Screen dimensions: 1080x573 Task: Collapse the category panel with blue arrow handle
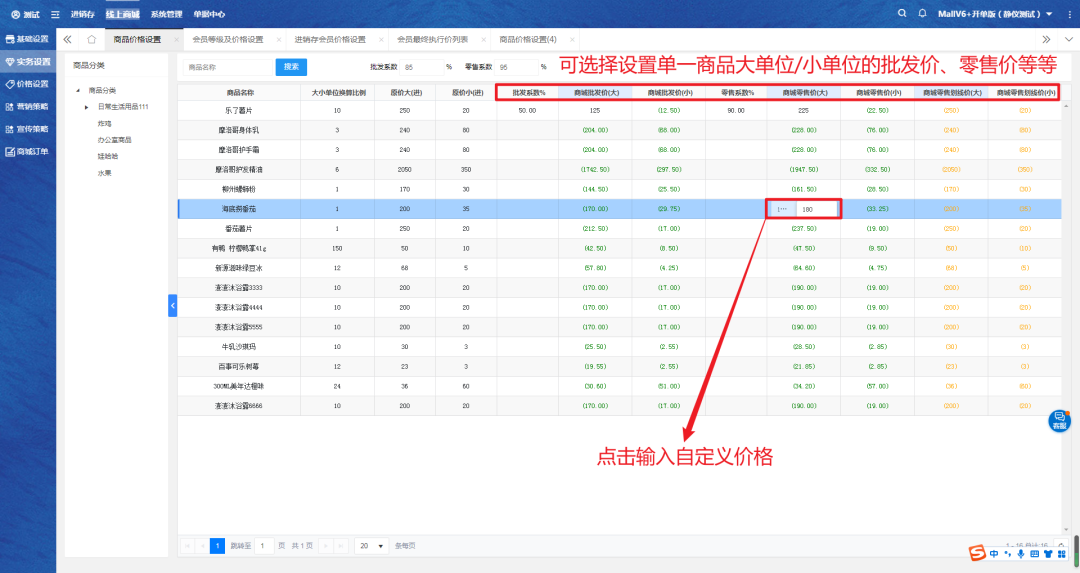tap(172, 305)
